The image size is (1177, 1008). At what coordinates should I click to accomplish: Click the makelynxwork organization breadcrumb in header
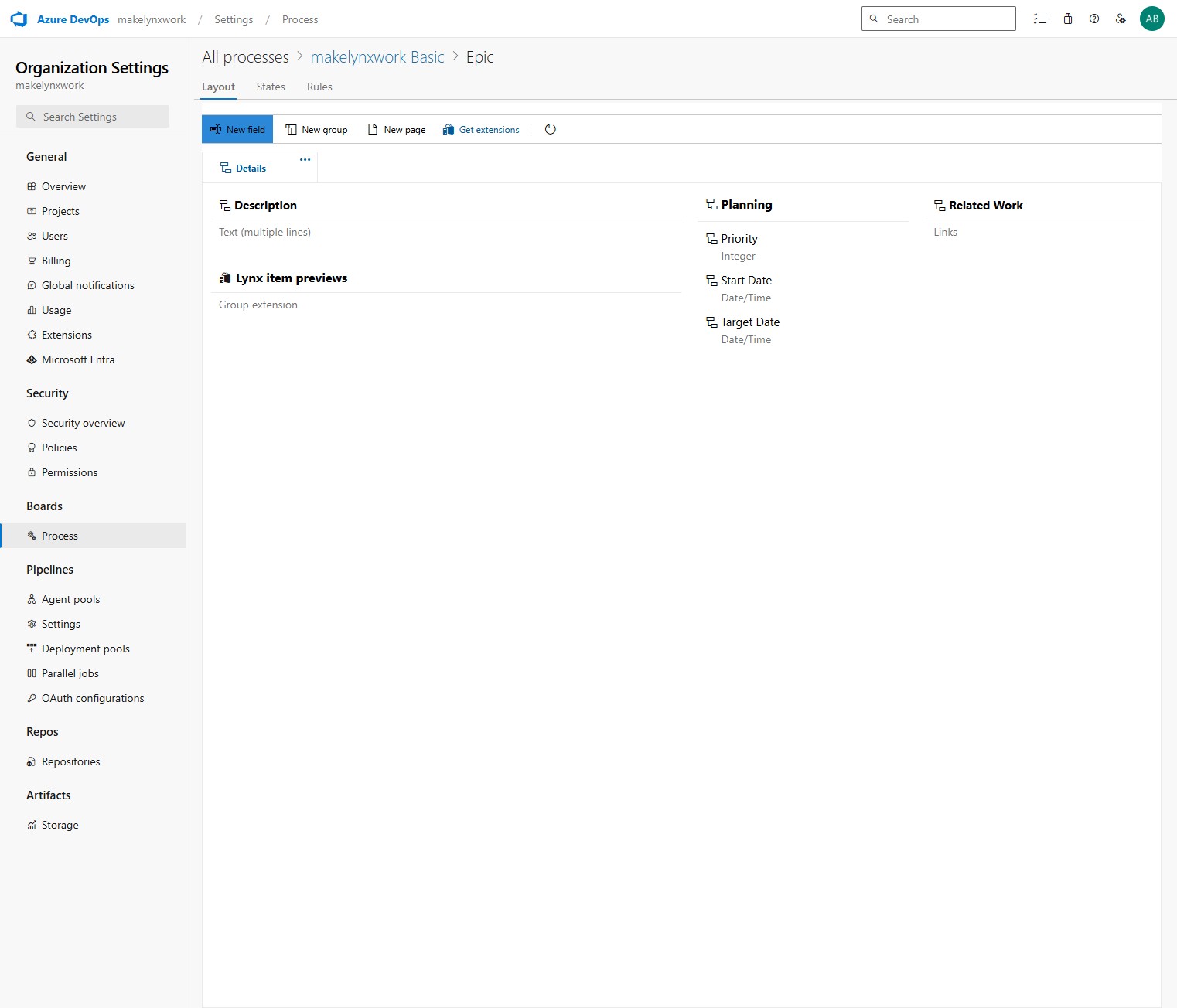(152, 19)
